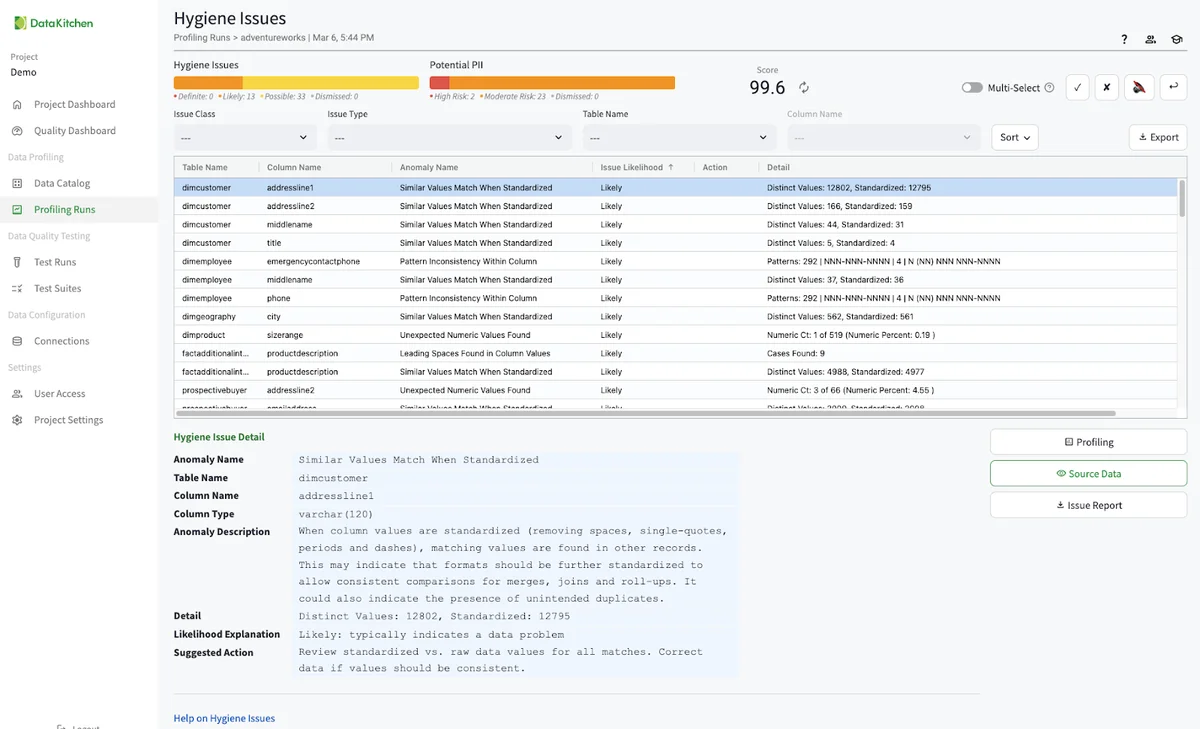Open Test Suites from sidebar
1200x729 pixels.
[x=58, y=288]
